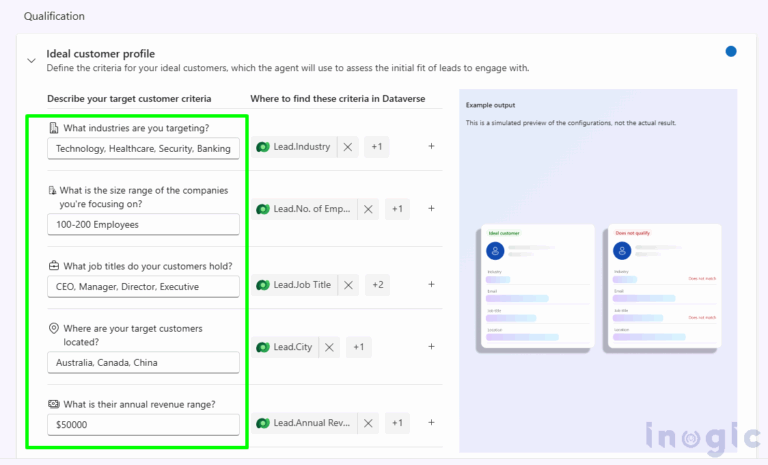
Task: Remove the Lead.No. of Employees mapping
Action: coord(368,209)
